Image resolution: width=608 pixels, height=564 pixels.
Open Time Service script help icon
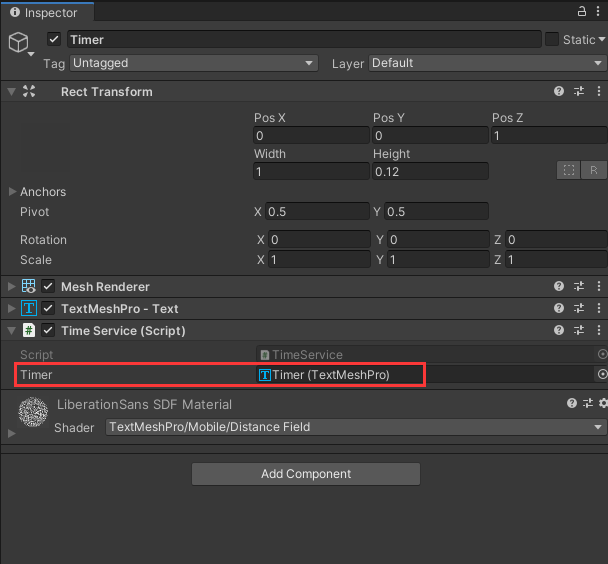pyautogui.click(x=559, y=331)
